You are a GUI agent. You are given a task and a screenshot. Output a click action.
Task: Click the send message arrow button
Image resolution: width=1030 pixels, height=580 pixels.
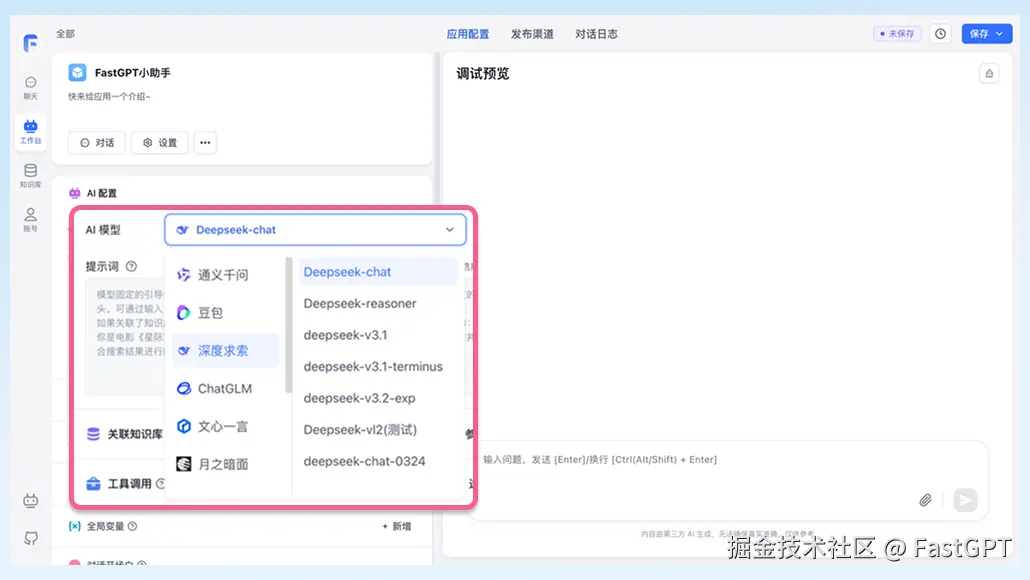point(965,501)
